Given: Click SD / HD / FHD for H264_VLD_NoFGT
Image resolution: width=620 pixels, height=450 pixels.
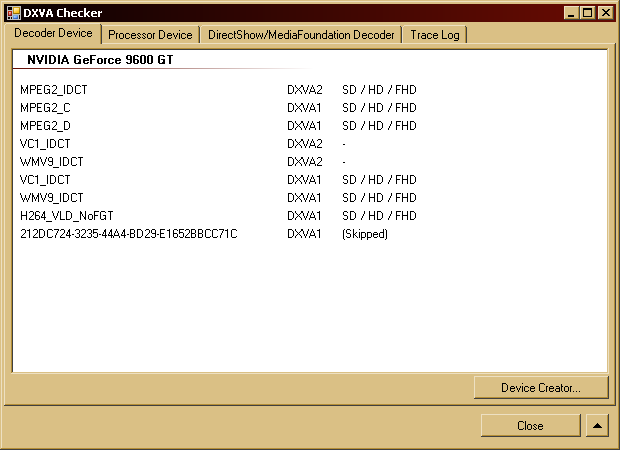Looking at the screenshot, I should pyautogui.click(x=379, y=216).
